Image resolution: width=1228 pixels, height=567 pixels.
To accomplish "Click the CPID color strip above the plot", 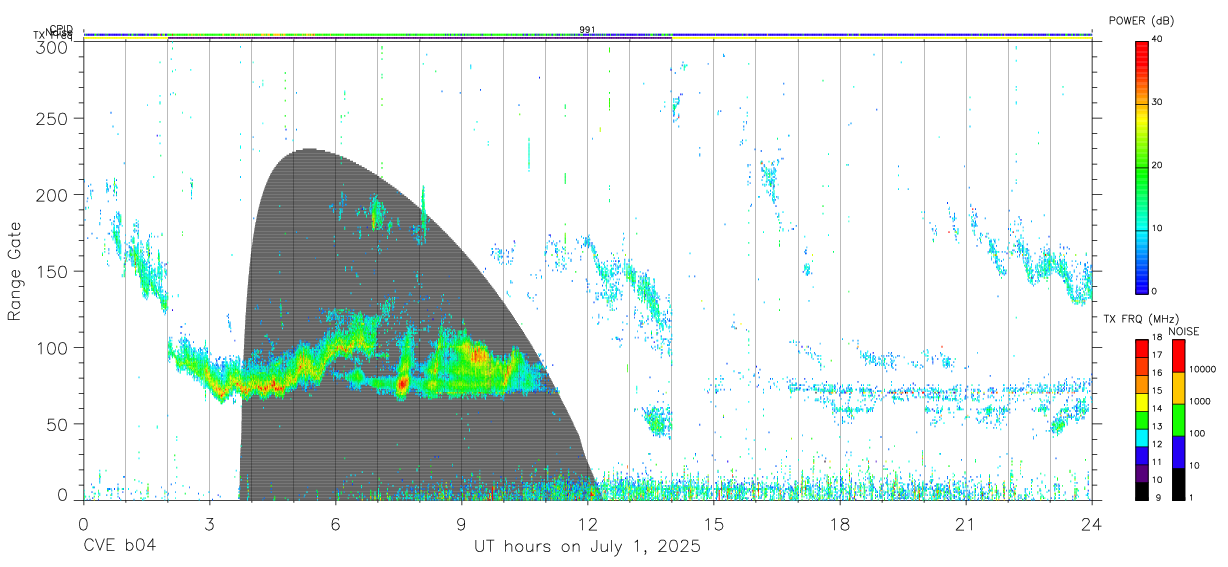I will [x=587, y=35].
